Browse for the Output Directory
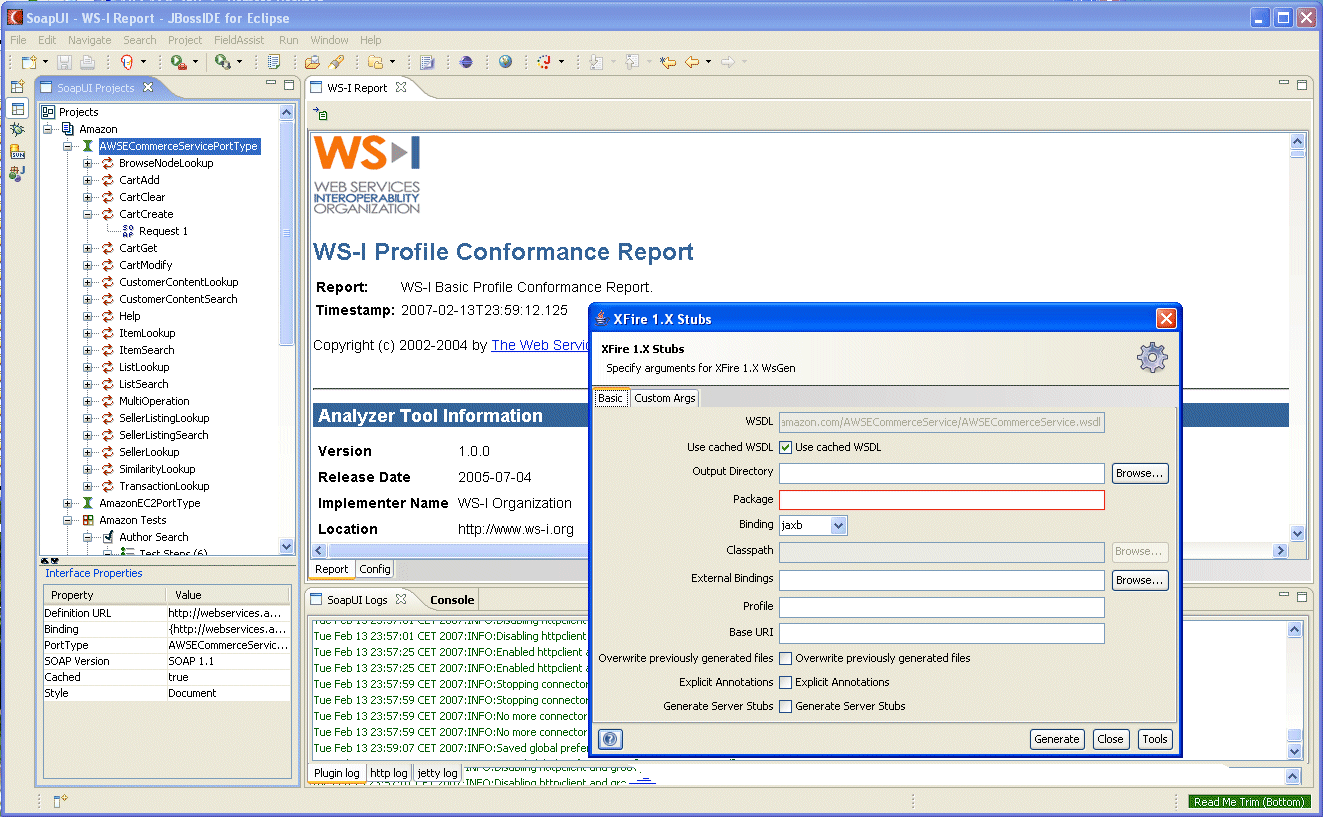 (x=1139, y=473)
